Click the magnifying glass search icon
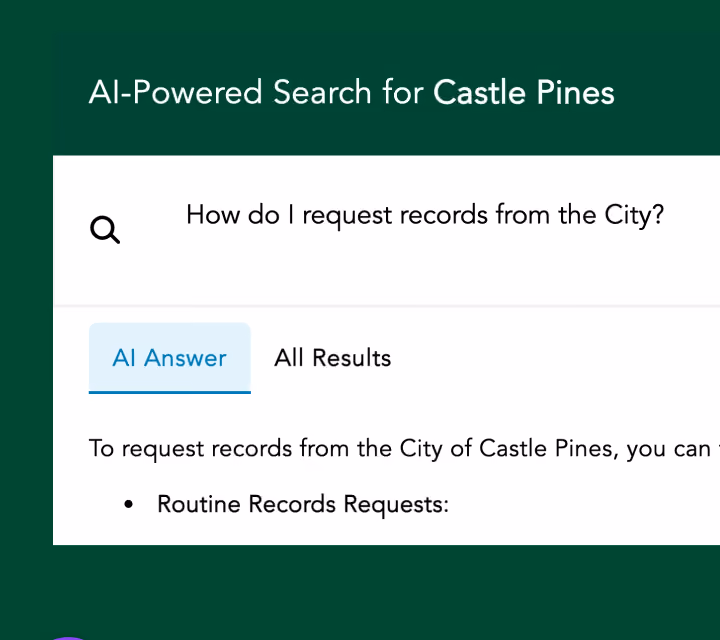This screenshot has height=640, width=720. [x=105, y=230]
